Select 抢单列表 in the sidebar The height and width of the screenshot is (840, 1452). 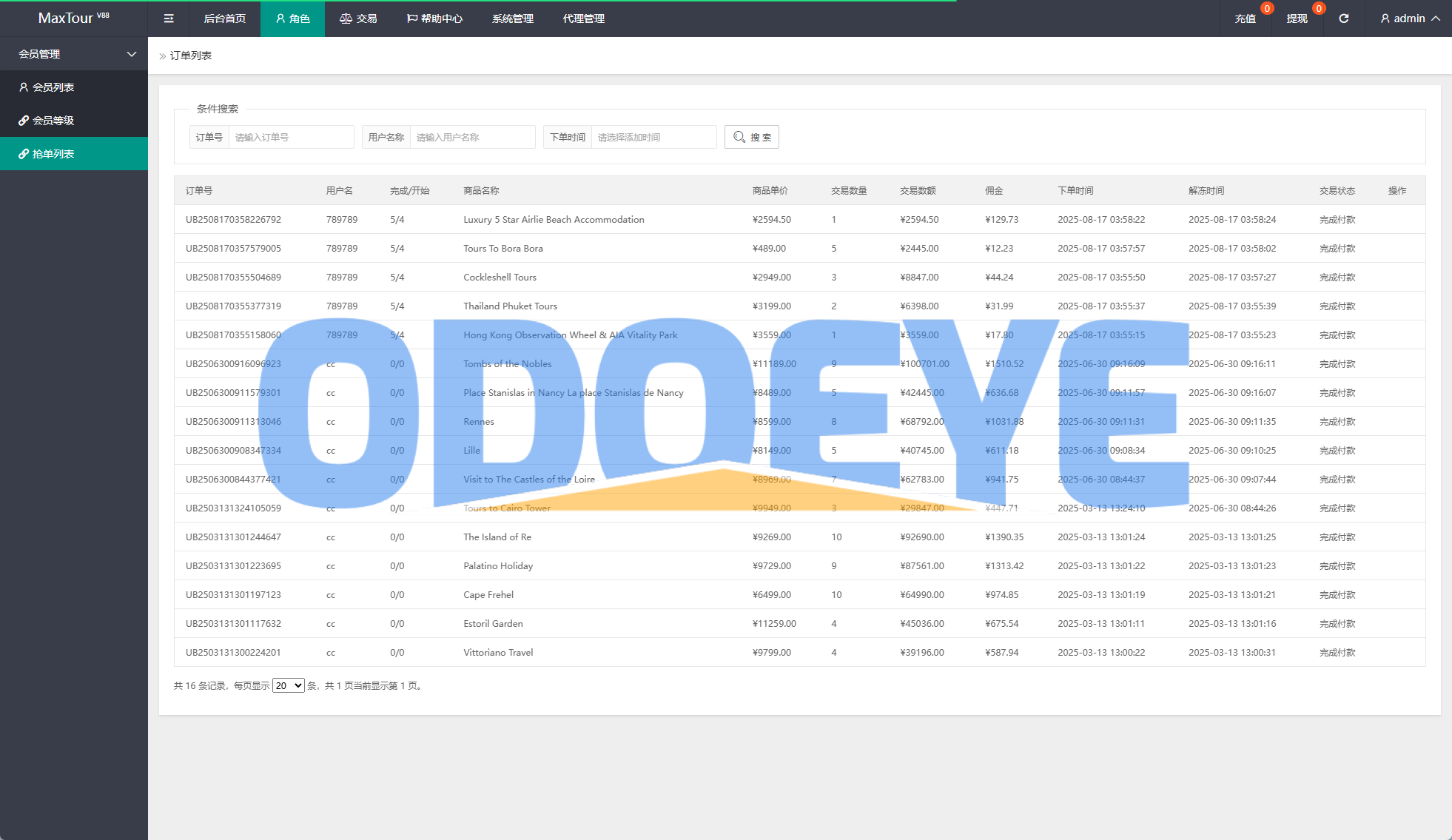53,154
